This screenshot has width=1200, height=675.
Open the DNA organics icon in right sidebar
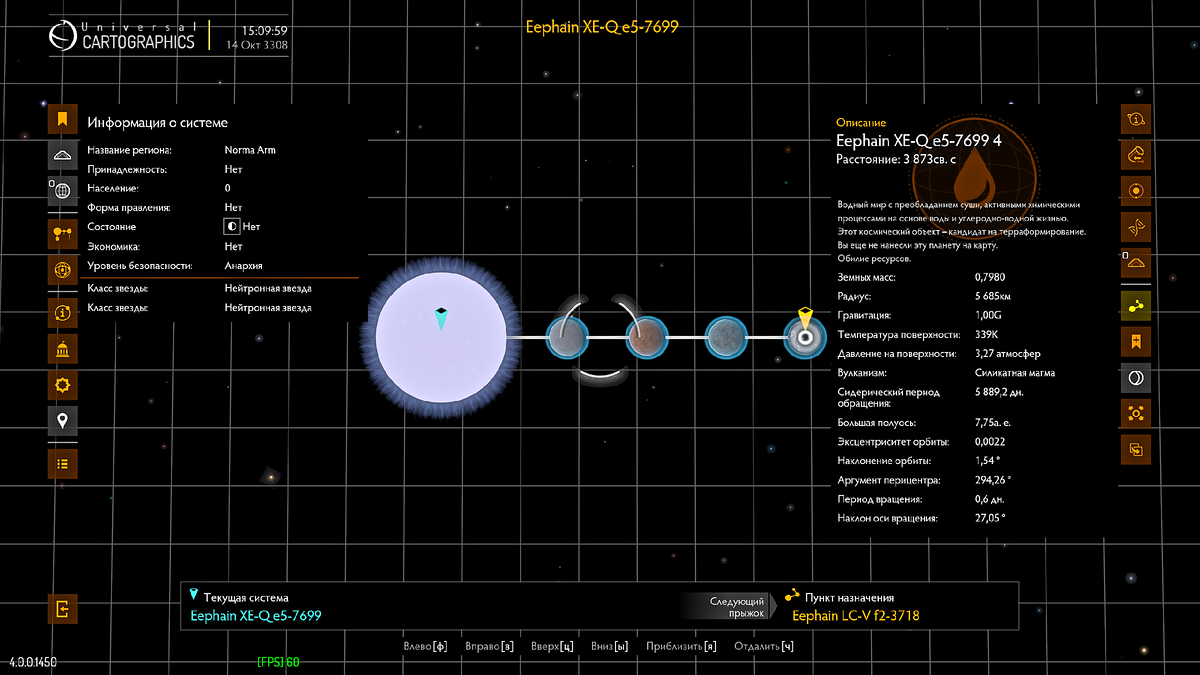tap(1136, 226)
